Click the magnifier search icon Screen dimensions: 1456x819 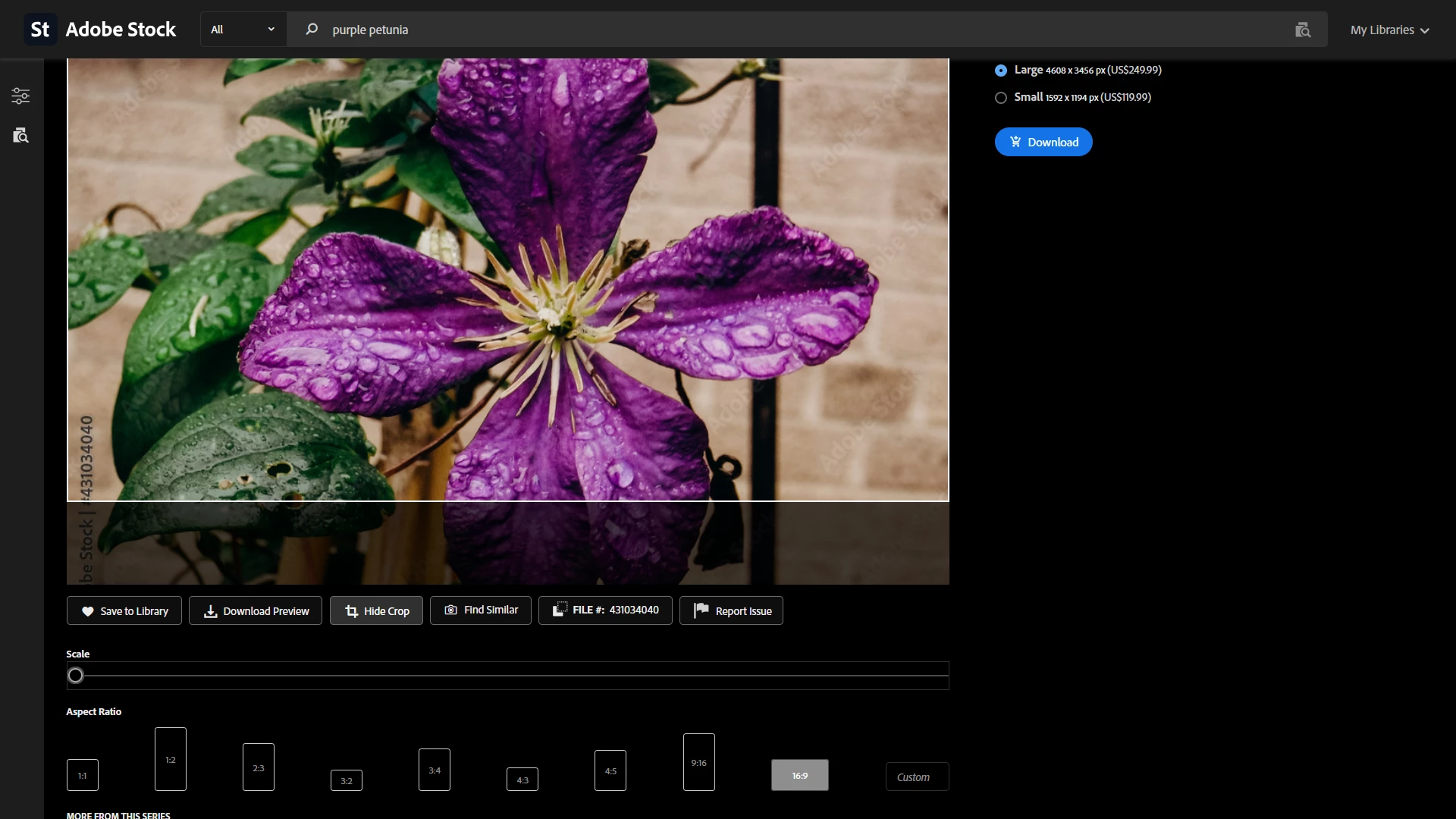coord(312,30)
